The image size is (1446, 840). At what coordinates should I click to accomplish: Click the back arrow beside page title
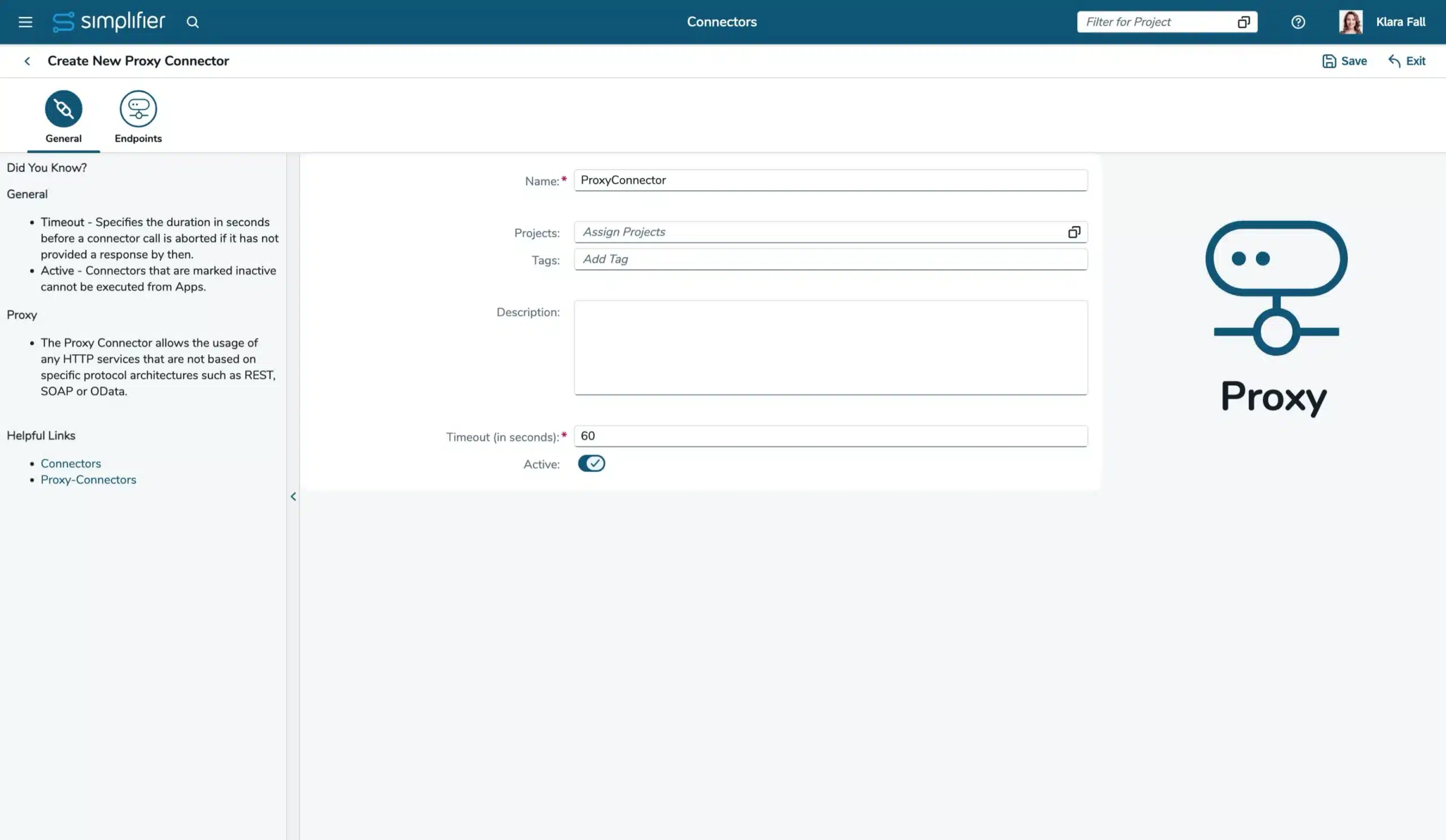click(x=27, y=61)
